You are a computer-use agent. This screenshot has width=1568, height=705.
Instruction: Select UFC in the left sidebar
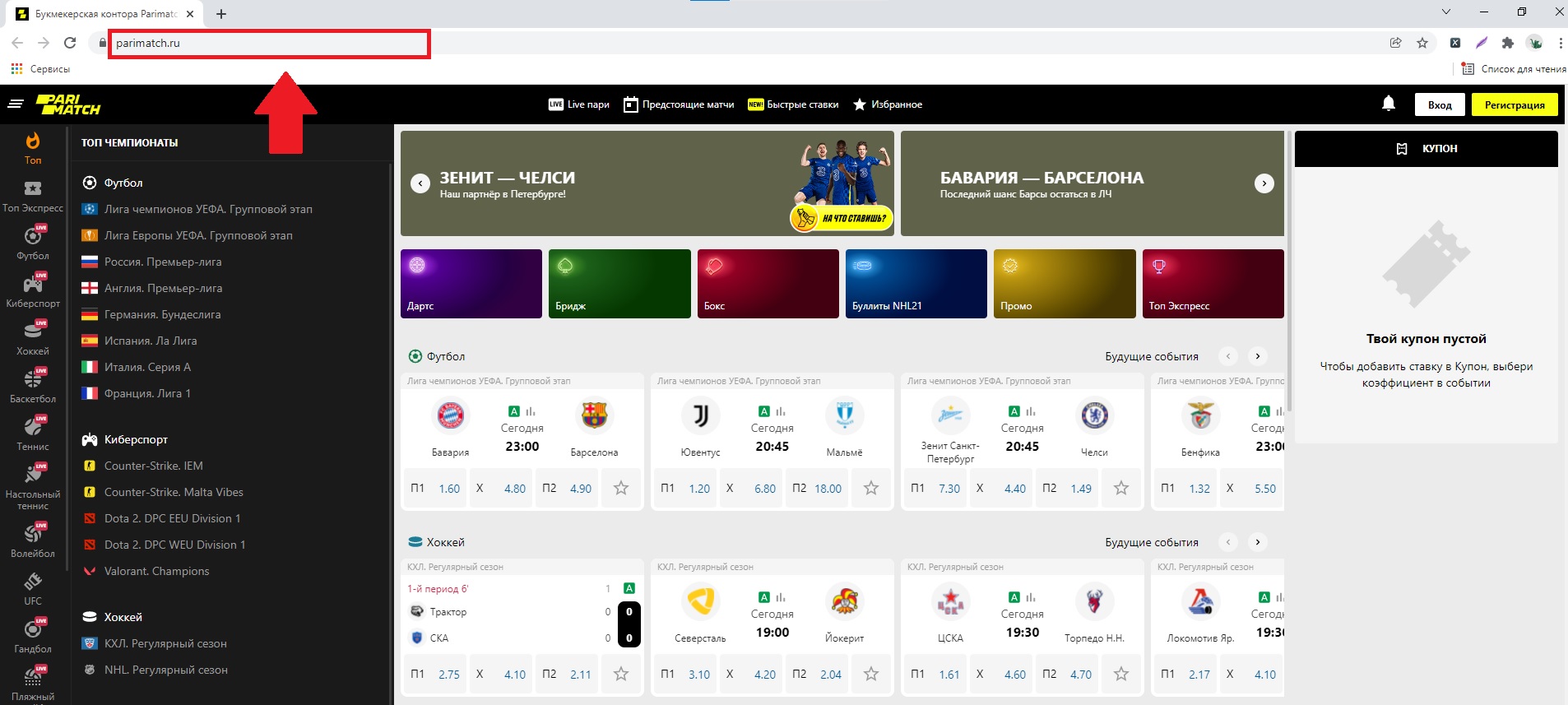pos(33,590)
